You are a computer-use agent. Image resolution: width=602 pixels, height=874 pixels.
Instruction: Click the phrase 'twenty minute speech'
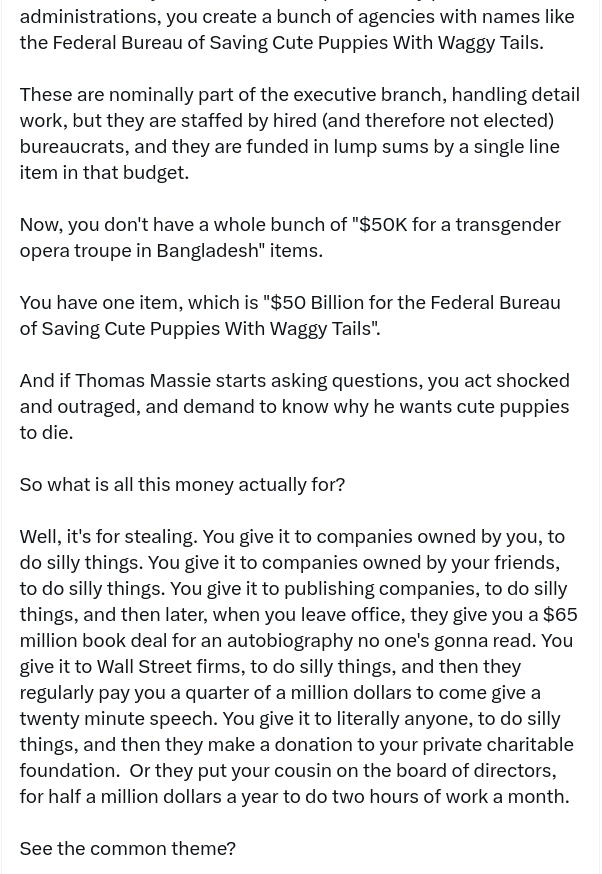(x=118, y=718)
